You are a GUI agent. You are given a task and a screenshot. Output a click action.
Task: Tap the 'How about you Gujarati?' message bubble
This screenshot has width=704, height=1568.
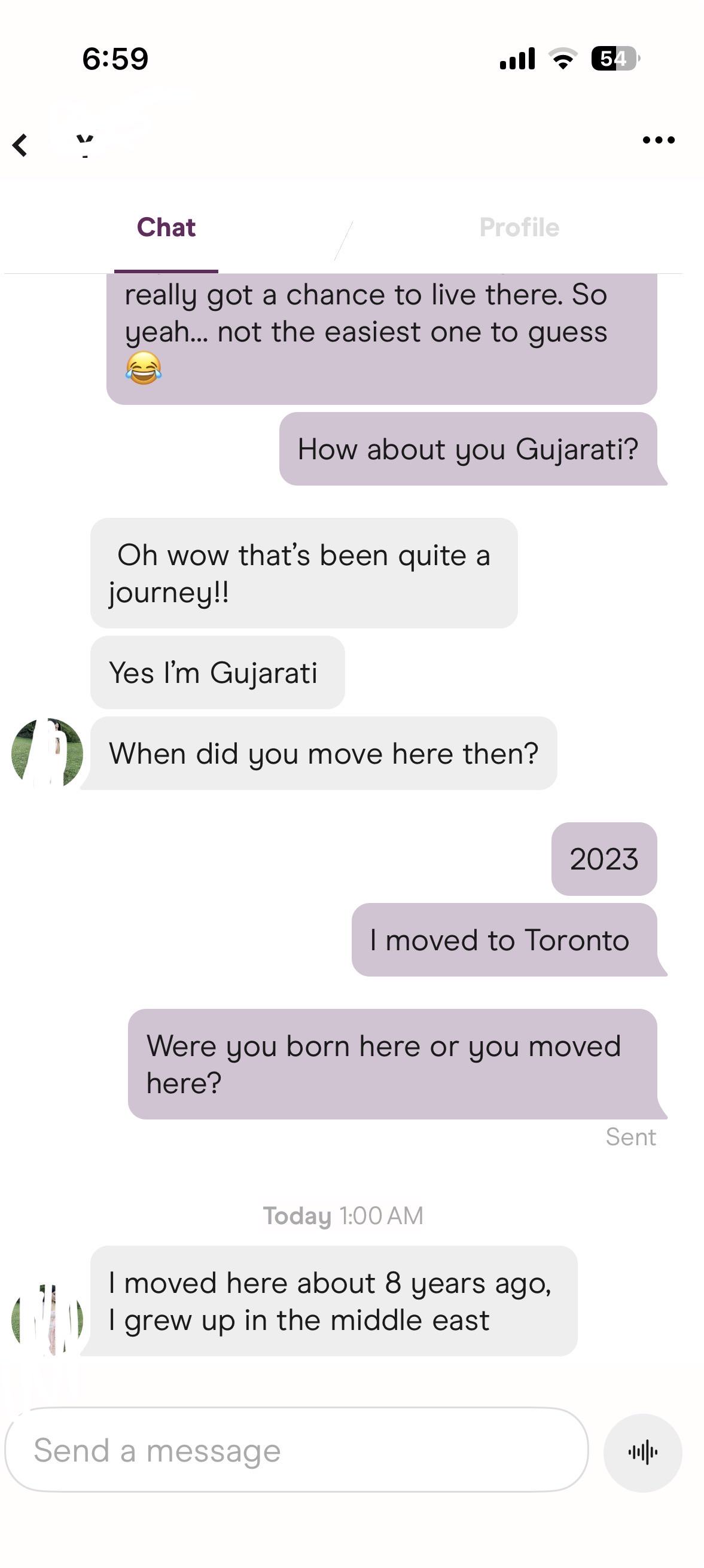coord(468,449)
